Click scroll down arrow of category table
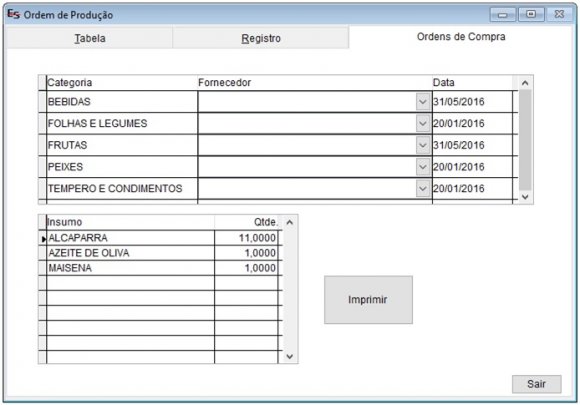 525,197
